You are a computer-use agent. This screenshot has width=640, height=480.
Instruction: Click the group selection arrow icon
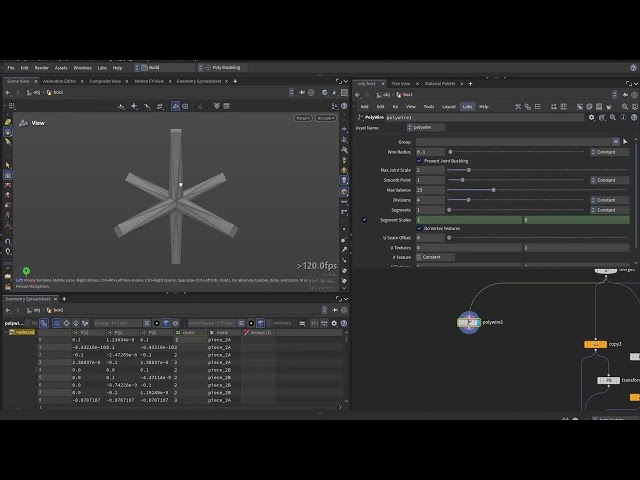tap(625, 142)
